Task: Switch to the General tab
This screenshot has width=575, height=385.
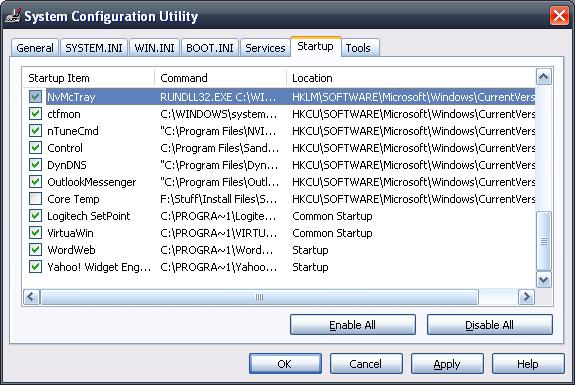Action: click(35, 48)
